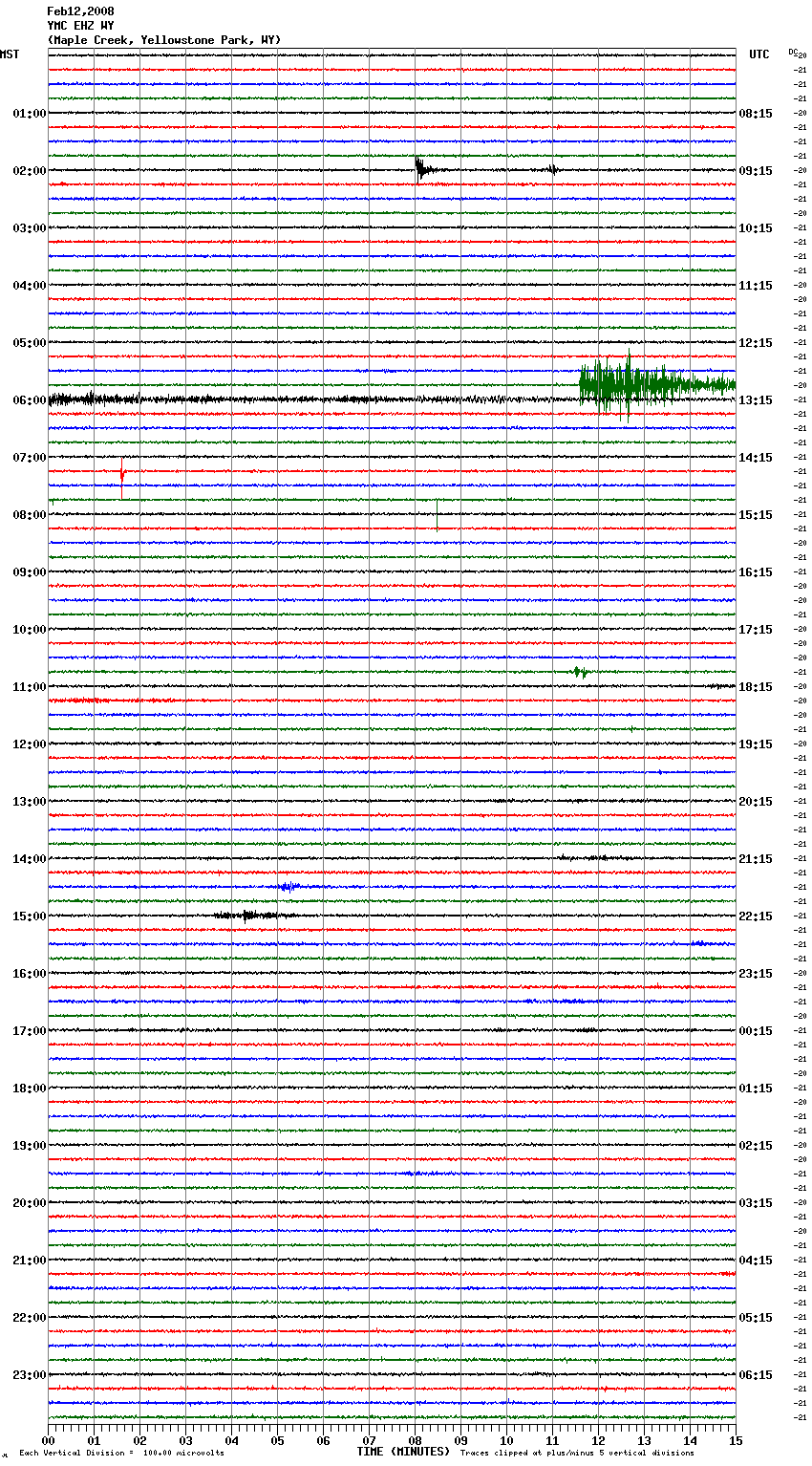Click the 10:00 MST row label
Screen dimensions: 812x1466
pyautogui.click(x=30, y=630)
